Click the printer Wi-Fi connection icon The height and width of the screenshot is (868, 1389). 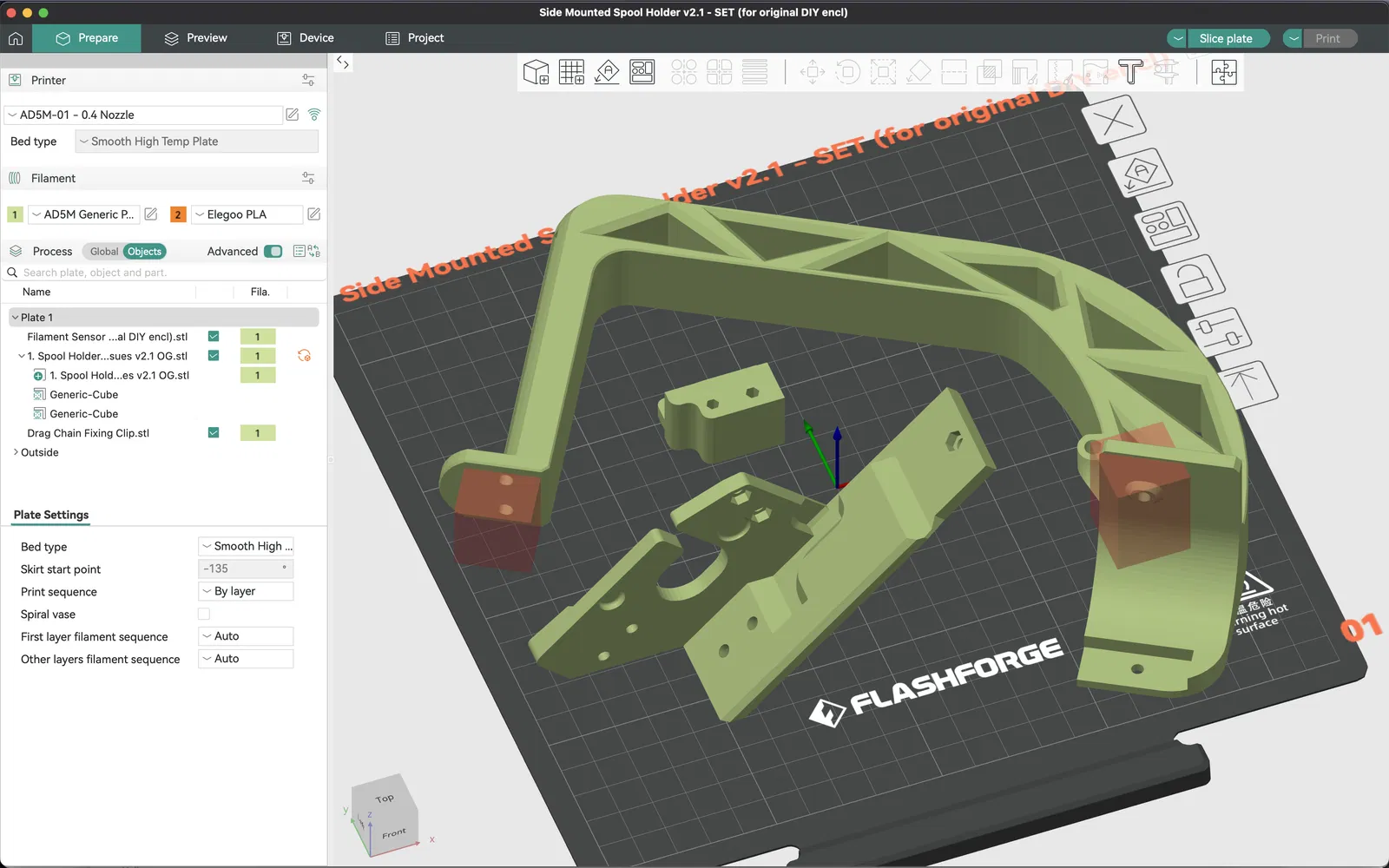tap(314, 115)
